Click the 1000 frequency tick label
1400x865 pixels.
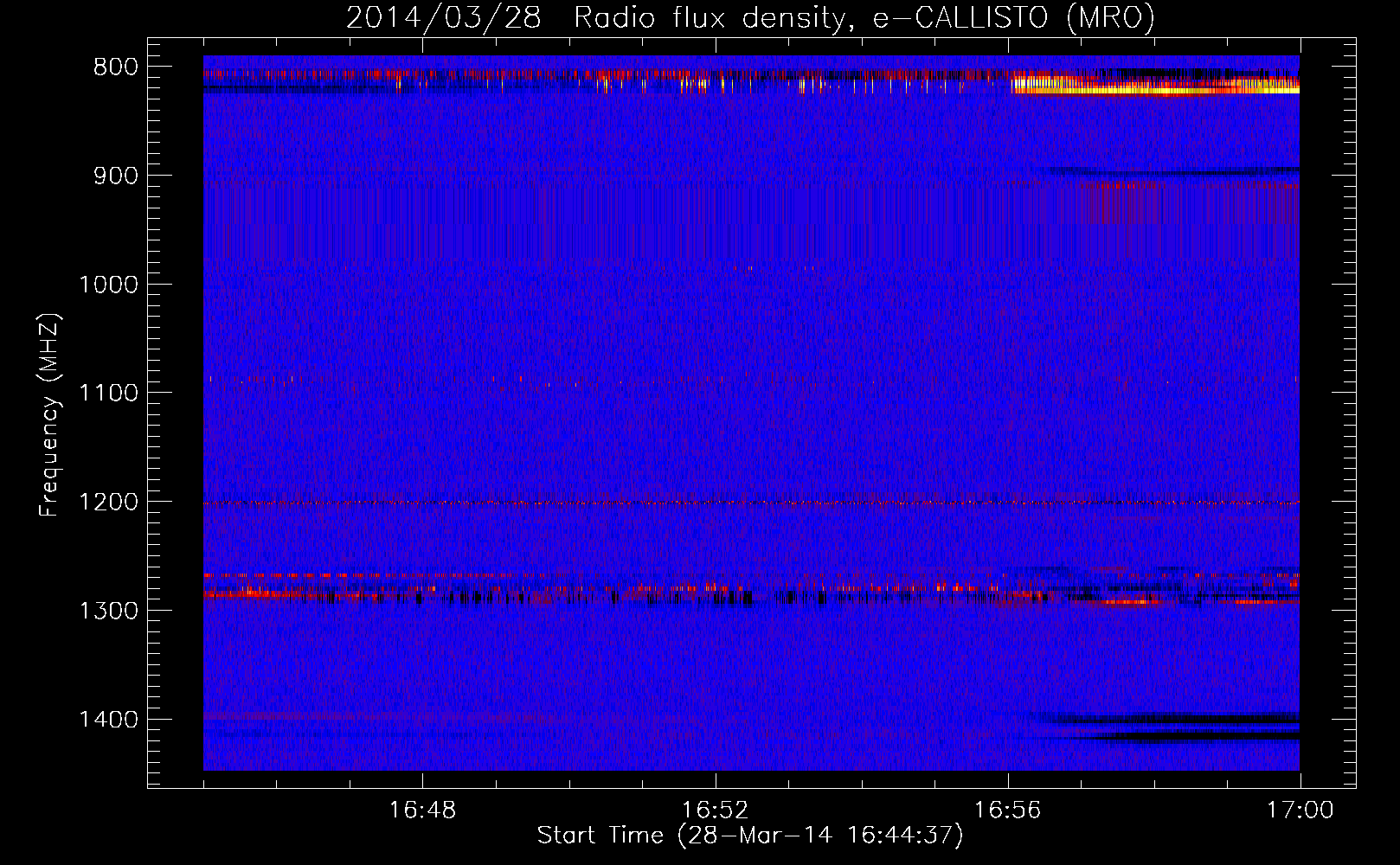[x=109, y=285]
